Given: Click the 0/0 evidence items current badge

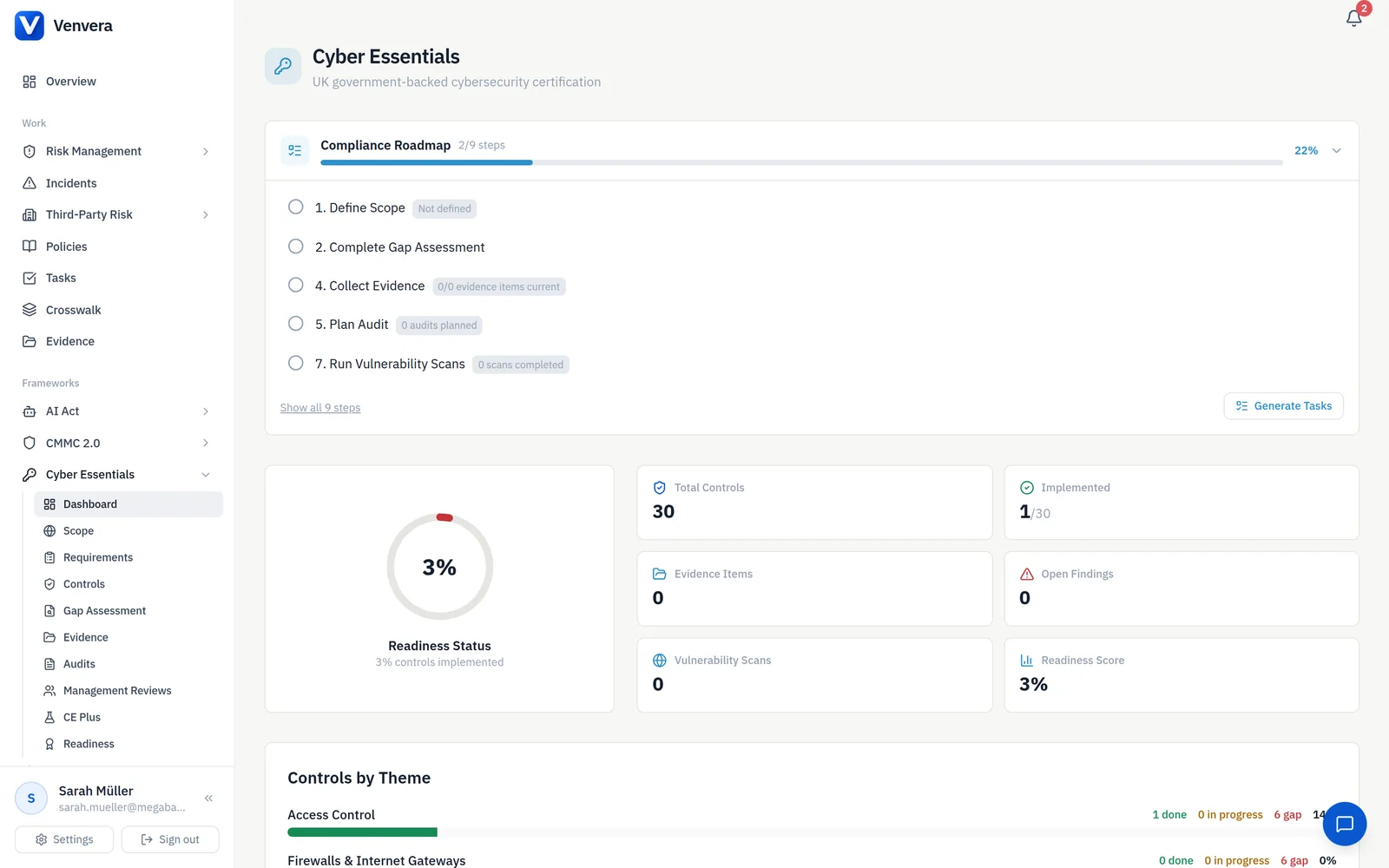Looking at the screenshot, I should tap(499, 286).
